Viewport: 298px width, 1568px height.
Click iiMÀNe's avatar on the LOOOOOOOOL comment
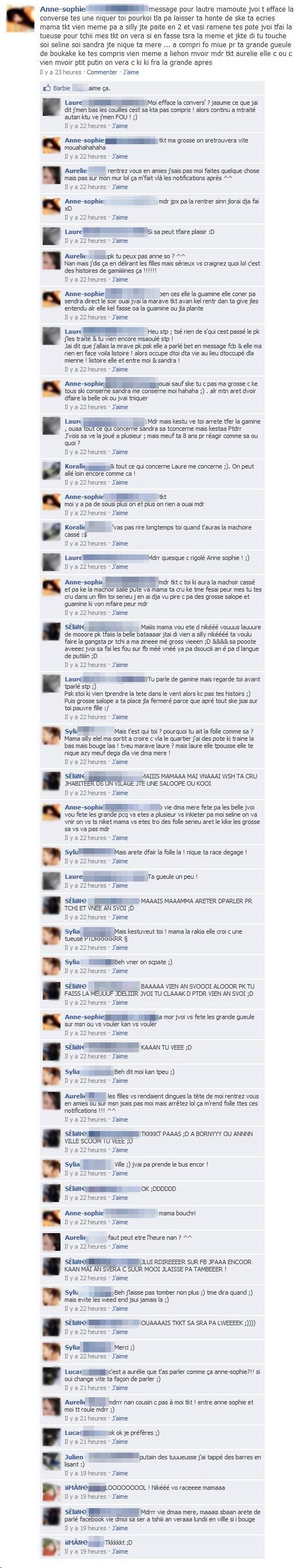(51, 1491)
